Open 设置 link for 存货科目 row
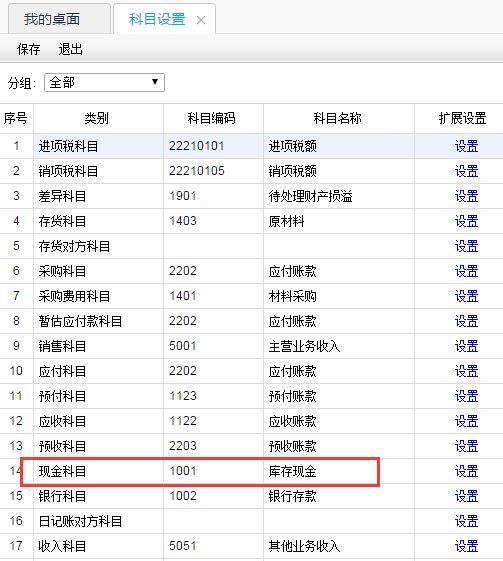503x561 pixels. point(466,221)
